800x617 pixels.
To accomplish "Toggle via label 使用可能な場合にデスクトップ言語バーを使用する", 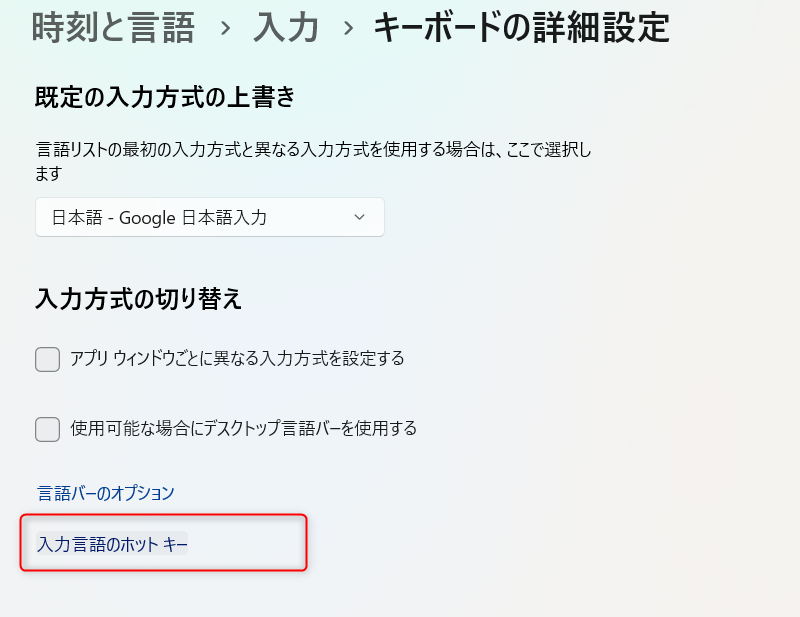I will click(243, 428).
